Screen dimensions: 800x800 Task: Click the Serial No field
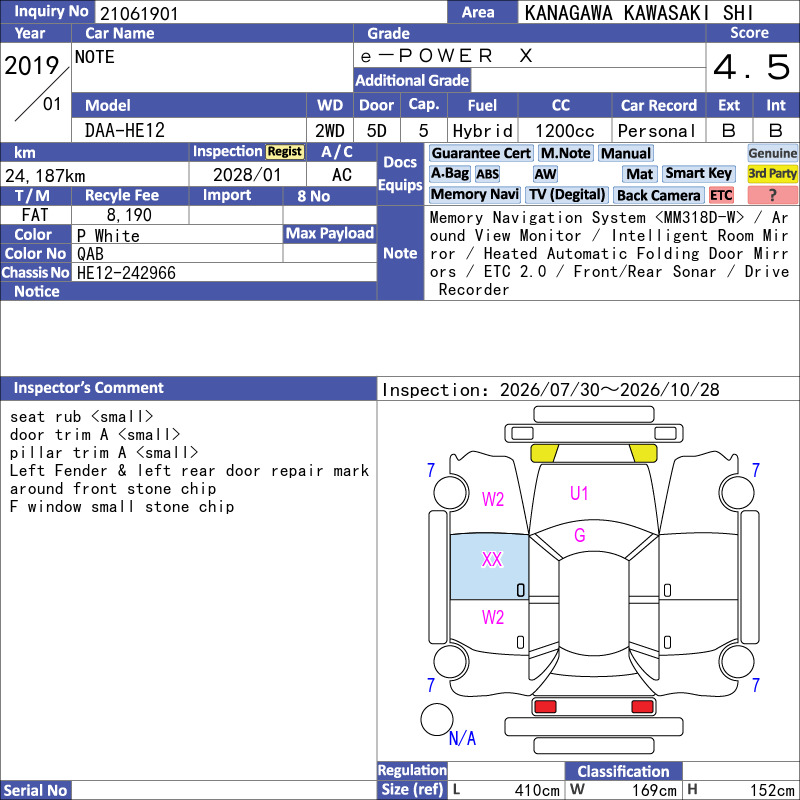pyautogui.click(x=224, y=790)
